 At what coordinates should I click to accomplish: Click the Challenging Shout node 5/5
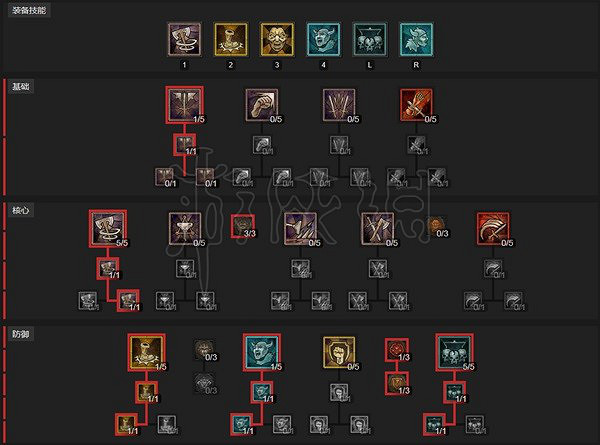coord(455,352)
